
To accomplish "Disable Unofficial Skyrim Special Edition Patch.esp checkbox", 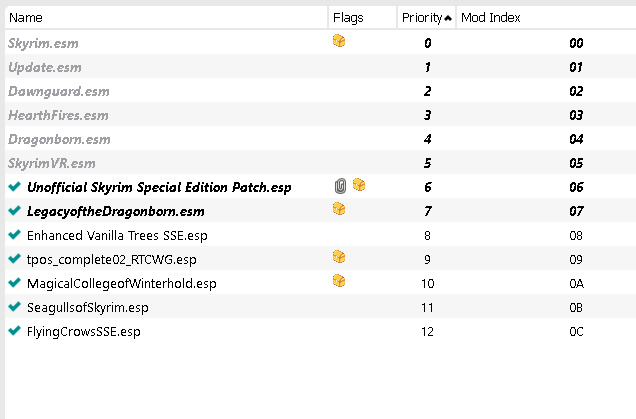I will [15, 187].
